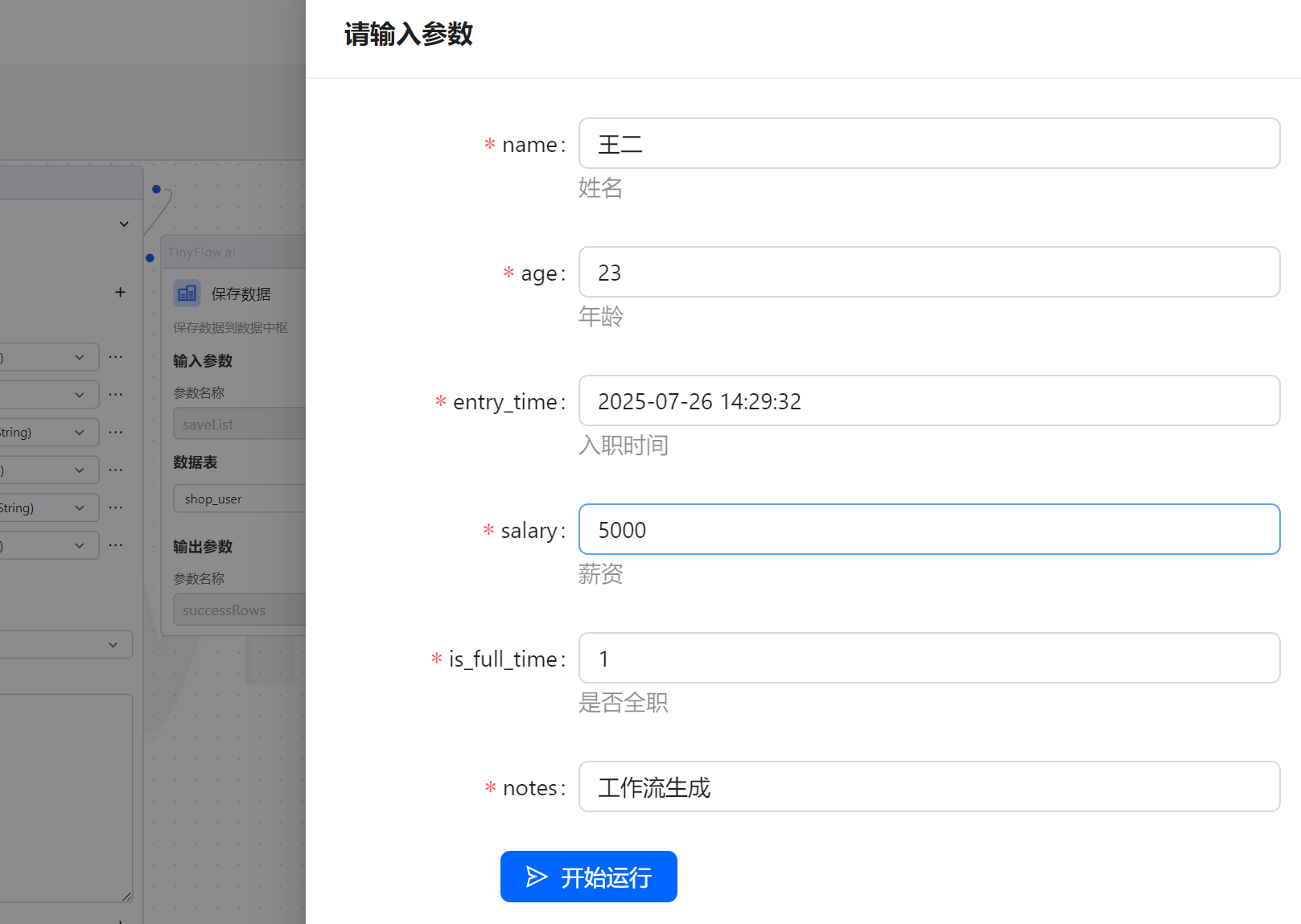1301x924 pixels.
Task: Click the ellipsis icon of topmost parameter row
Action: tap(116, 356)
